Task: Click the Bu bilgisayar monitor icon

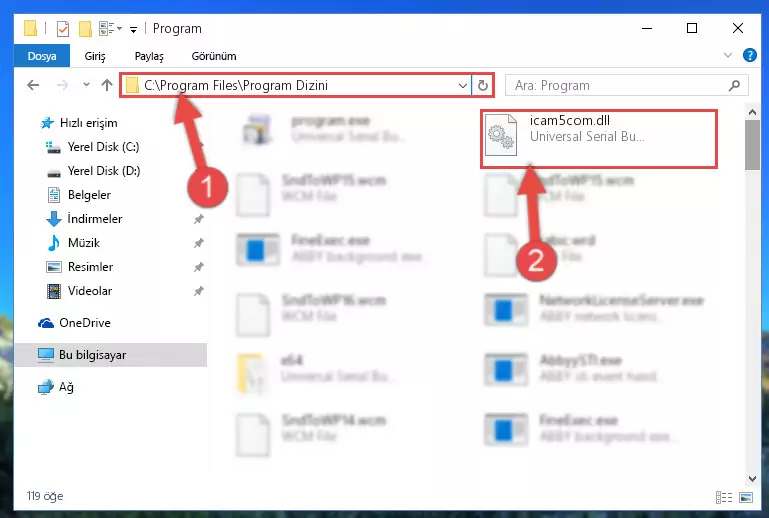Action: [x=46, y=355]
